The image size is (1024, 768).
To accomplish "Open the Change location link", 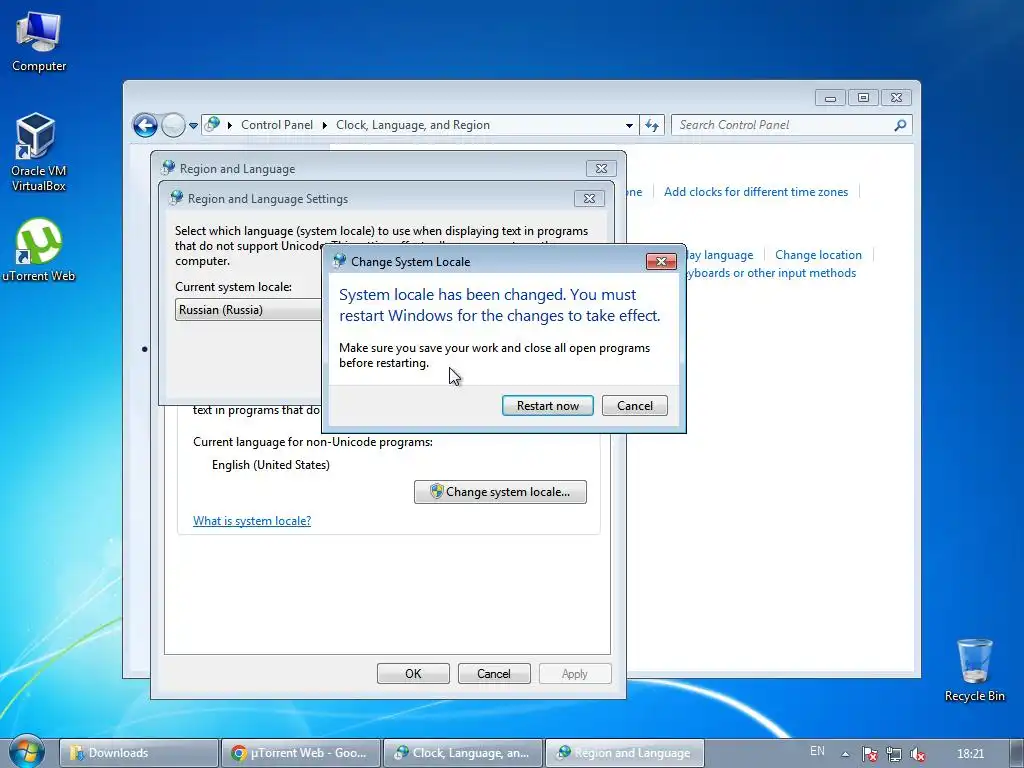I will click(818, 255).
